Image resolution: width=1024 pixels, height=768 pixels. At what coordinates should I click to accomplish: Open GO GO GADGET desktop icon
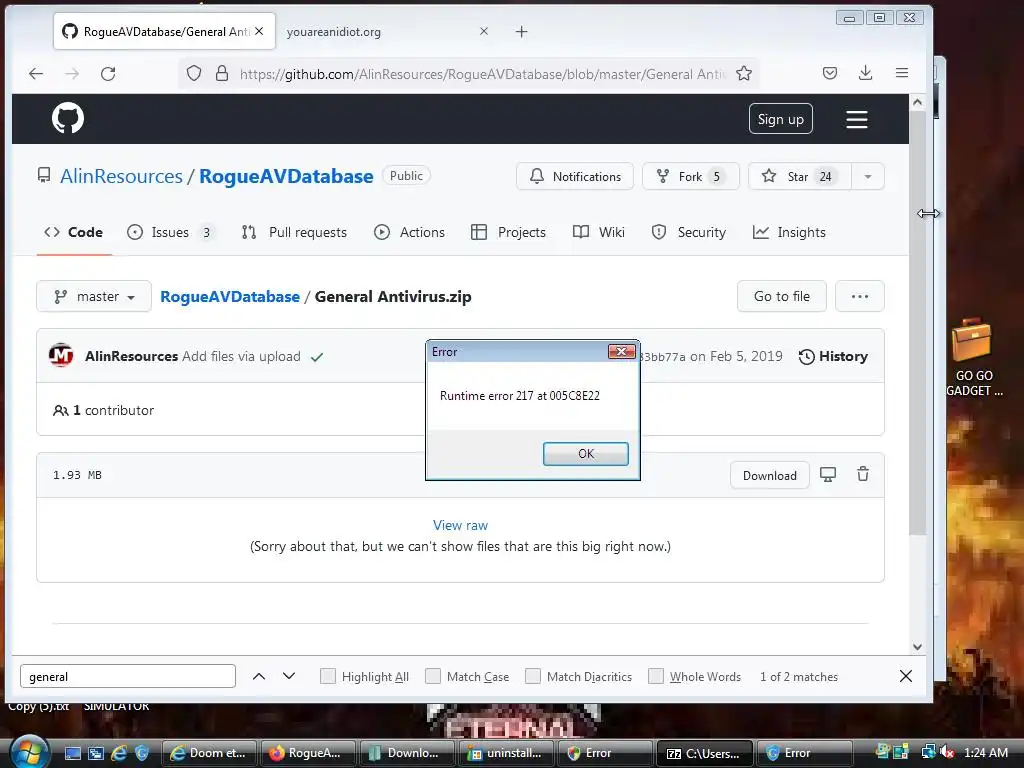(x=973, y=357)
